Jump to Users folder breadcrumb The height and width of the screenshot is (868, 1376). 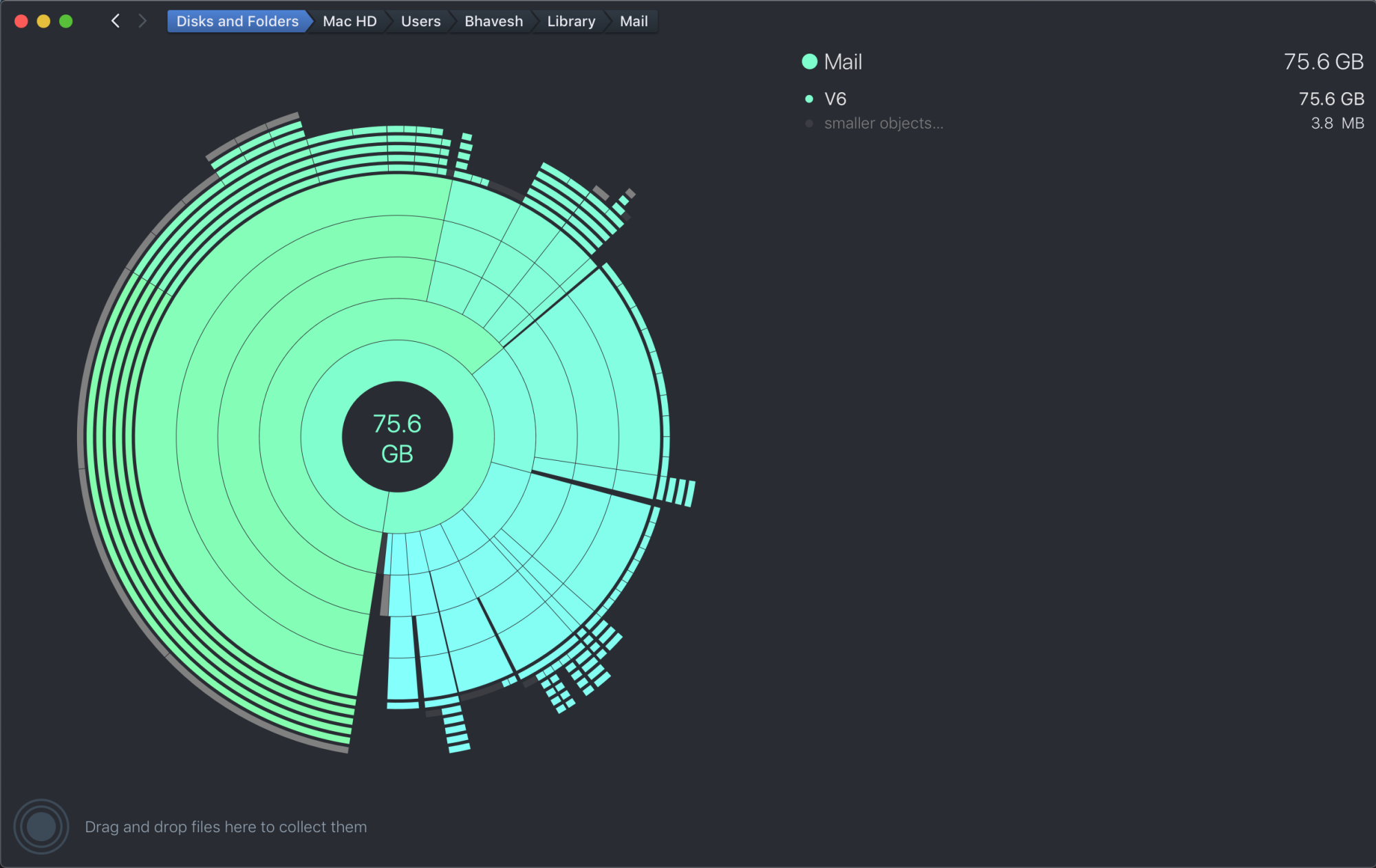[420, 21]
